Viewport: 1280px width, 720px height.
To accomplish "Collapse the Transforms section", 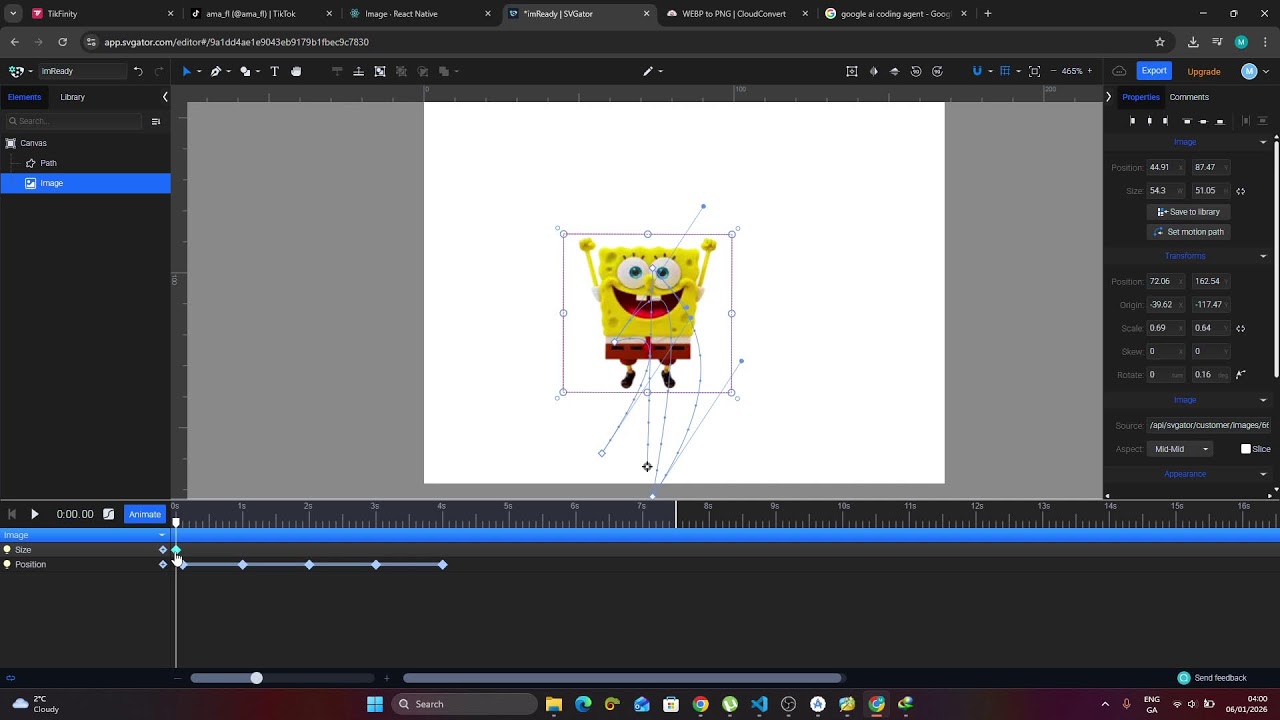I will 1263,256.
